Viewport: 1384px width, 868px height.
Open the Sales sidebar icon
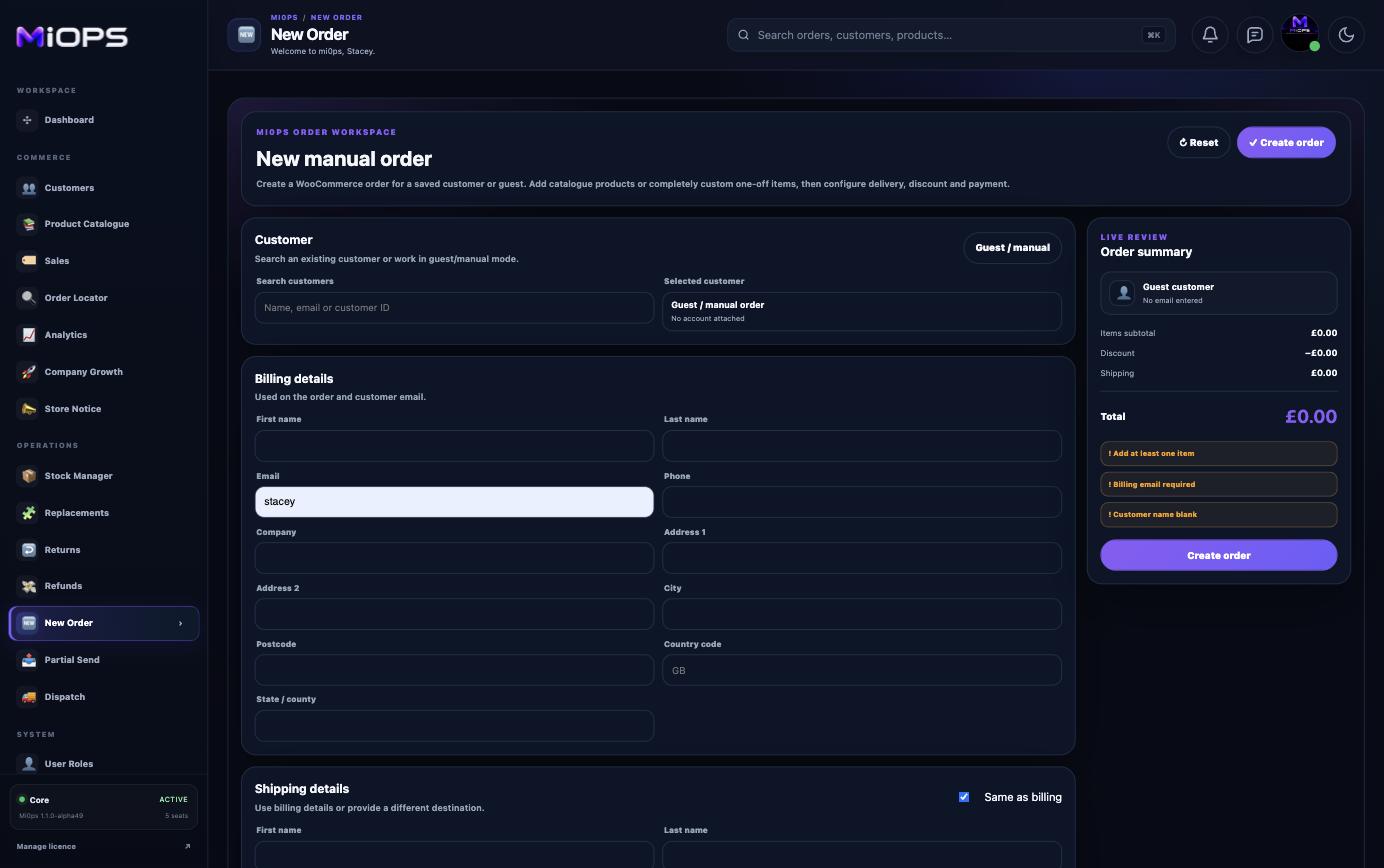pyautogui.click(x=28, y=261)
